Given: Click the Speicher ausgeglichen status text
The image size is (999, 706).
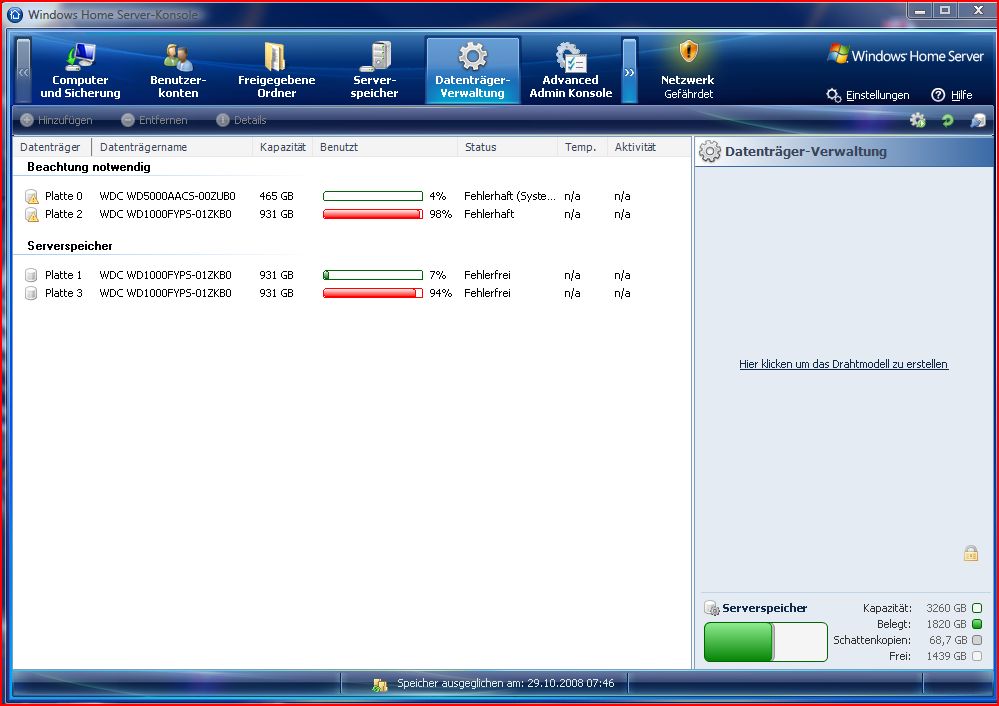Looking at the screenshot, I should click(x=506, y=683).
